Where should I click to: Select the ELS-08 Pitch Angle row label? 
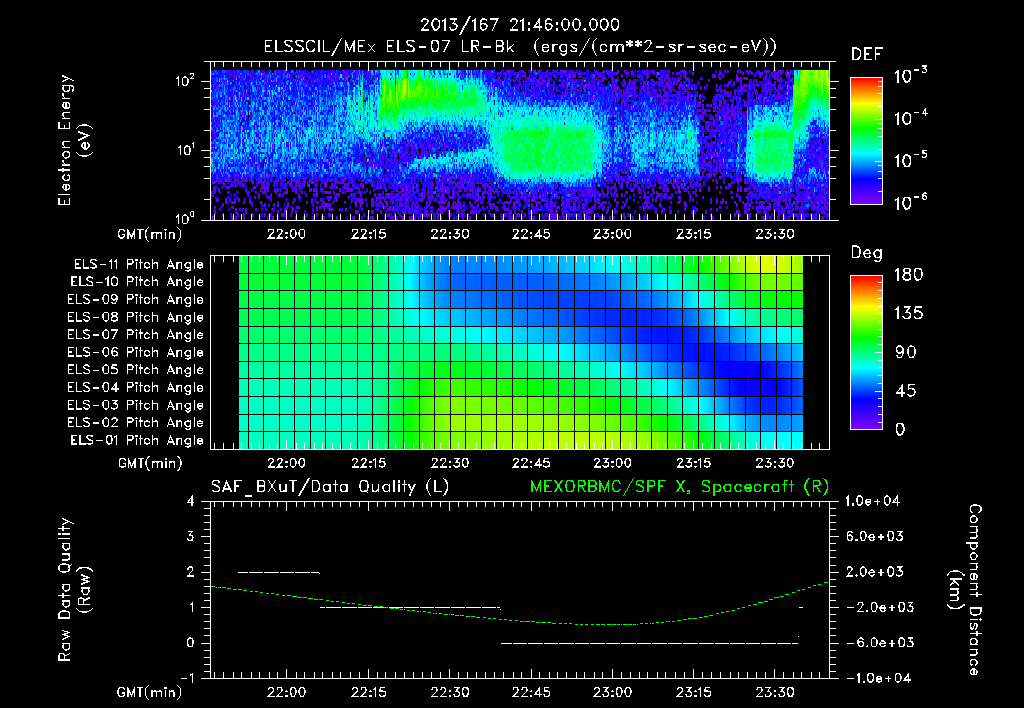coord(135,317)
